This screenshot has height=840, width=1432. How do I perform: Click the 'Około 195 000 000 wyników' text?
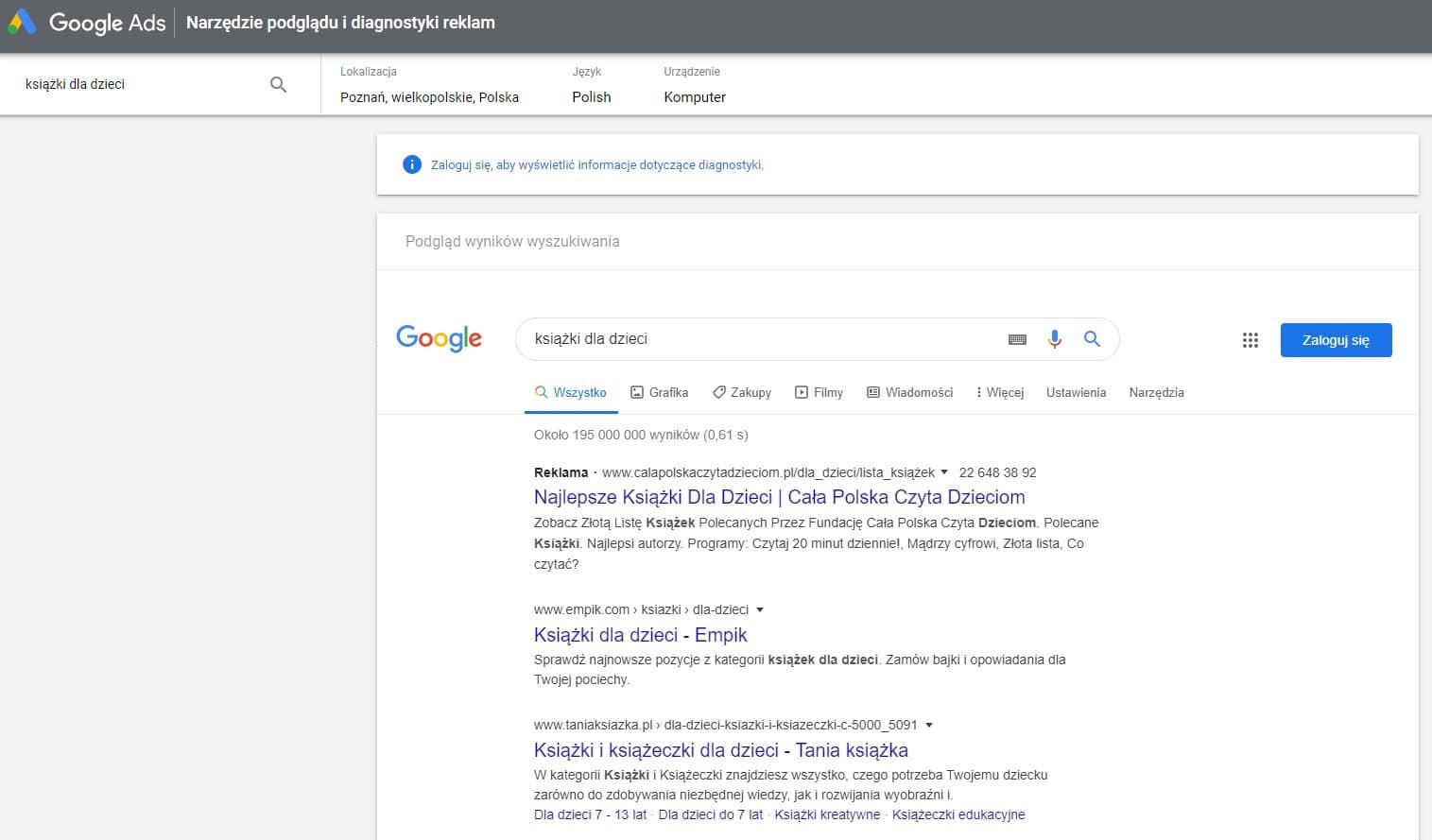click(641, 435)
